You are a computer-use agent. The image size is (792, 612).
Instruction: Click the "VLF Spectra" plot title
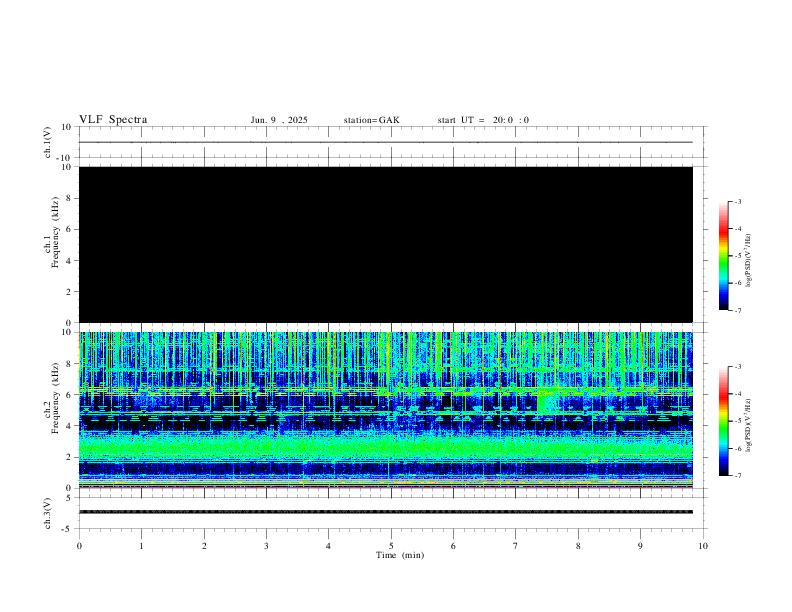point(113,120)
